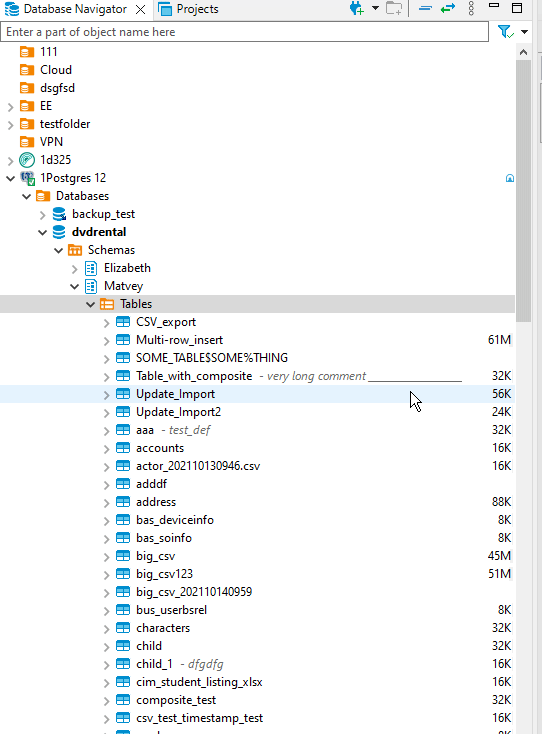542x734 pixels.
Task: Expand the 1d325 connection
Action: pyautogui.click(x=10, y=161)
